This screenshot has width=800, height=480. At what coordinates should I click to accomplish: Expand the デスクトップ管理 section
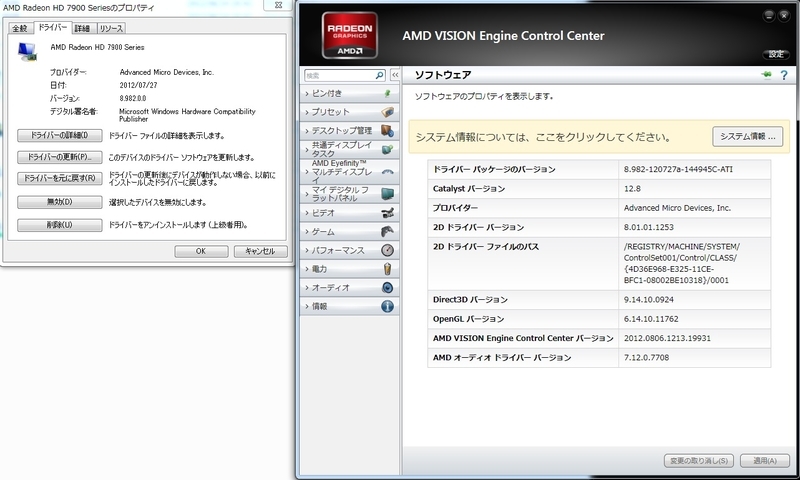click(x=349, y=131)
